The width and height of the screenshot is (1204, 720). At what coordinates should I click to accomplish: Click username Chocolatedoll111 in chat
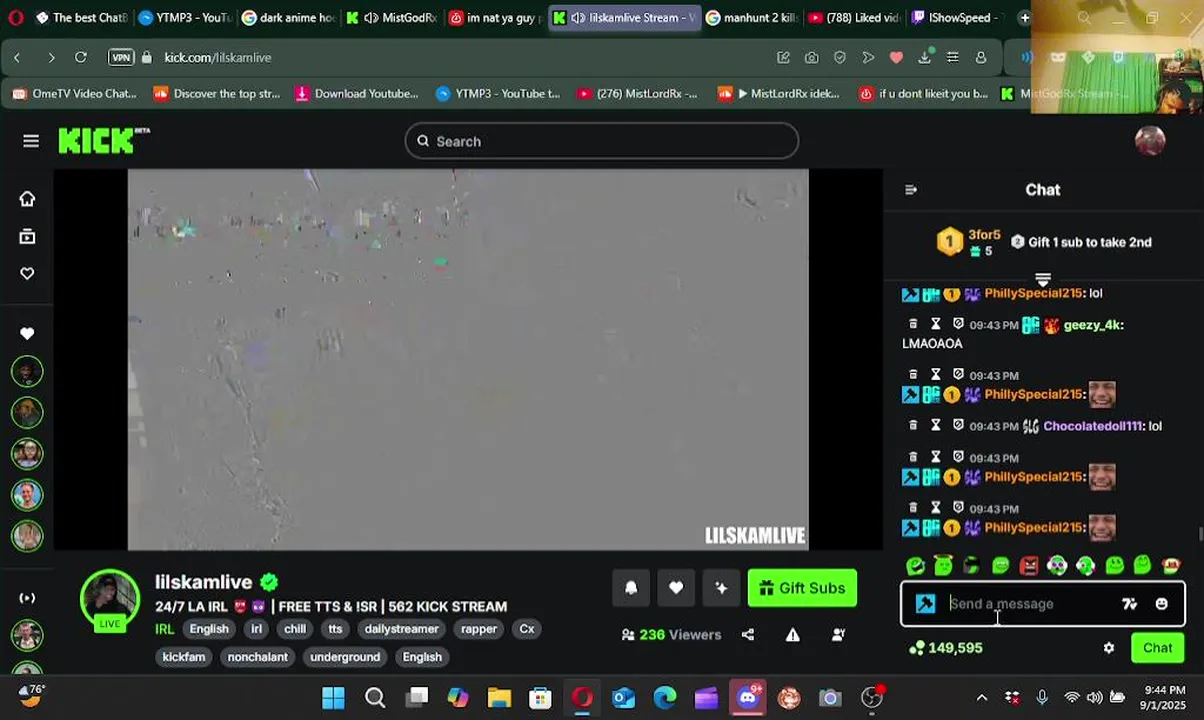(1093, 426)
